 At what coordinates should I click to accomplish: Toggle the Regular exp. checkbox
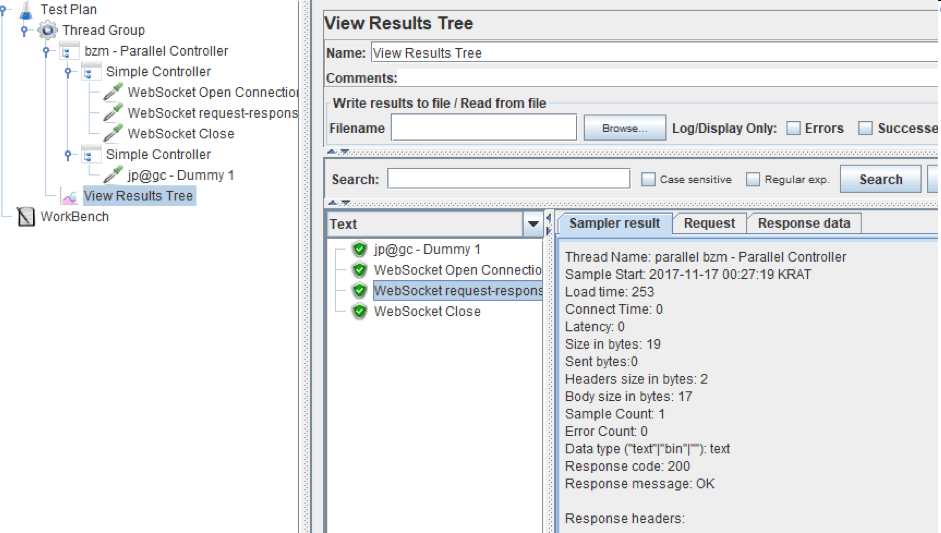click(x=753, y=179)
